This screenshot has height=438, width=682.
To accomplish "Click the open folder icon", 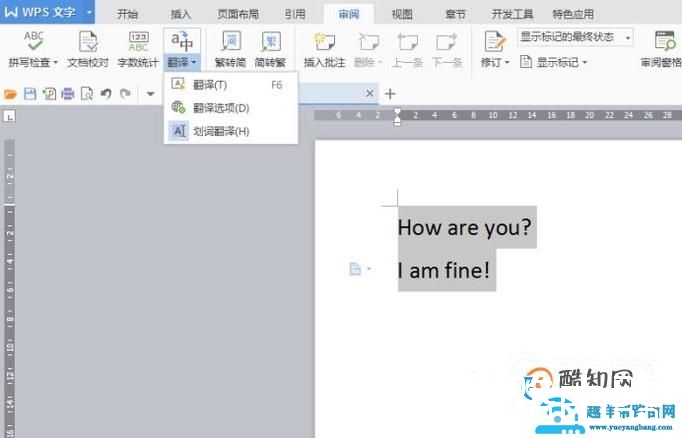I will coord(10,94).
